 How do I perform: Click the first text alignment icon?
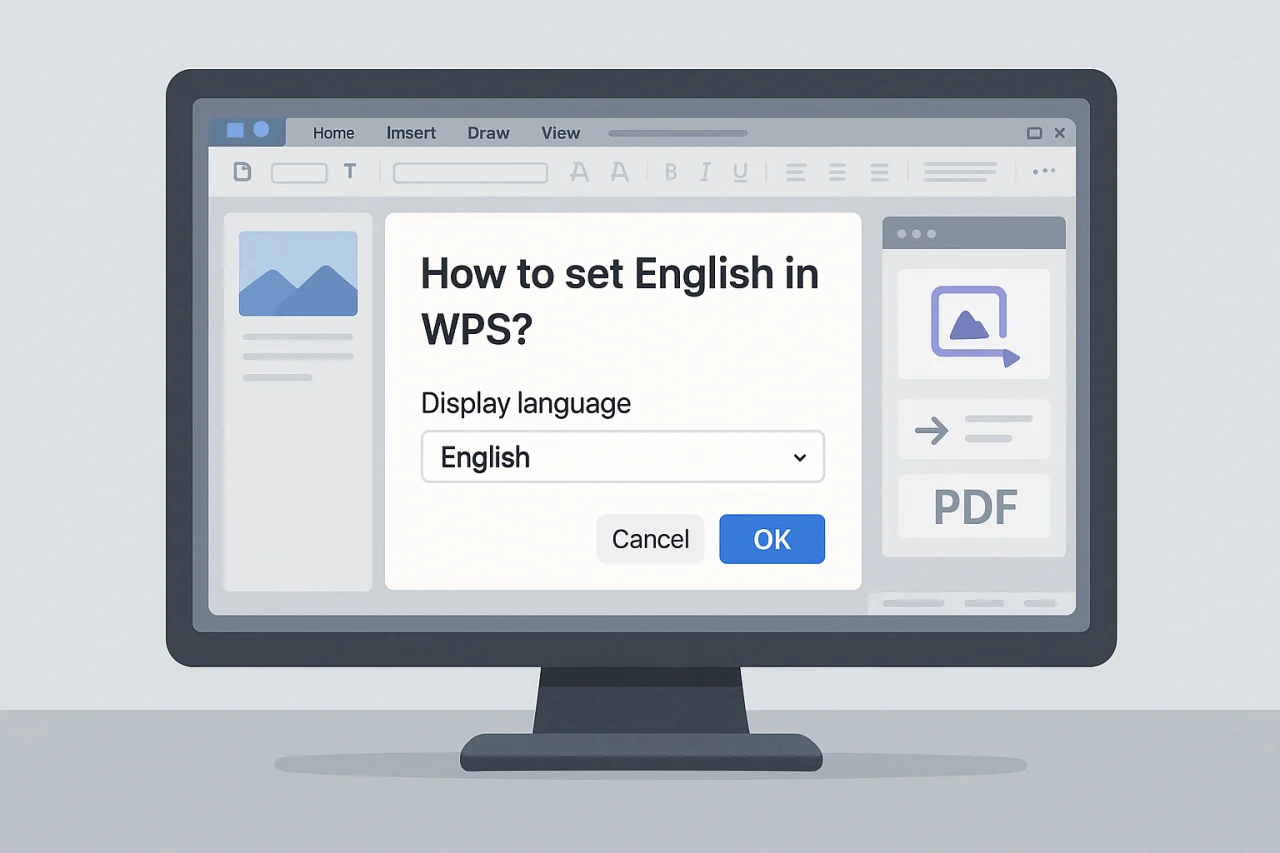coord(796,173)
